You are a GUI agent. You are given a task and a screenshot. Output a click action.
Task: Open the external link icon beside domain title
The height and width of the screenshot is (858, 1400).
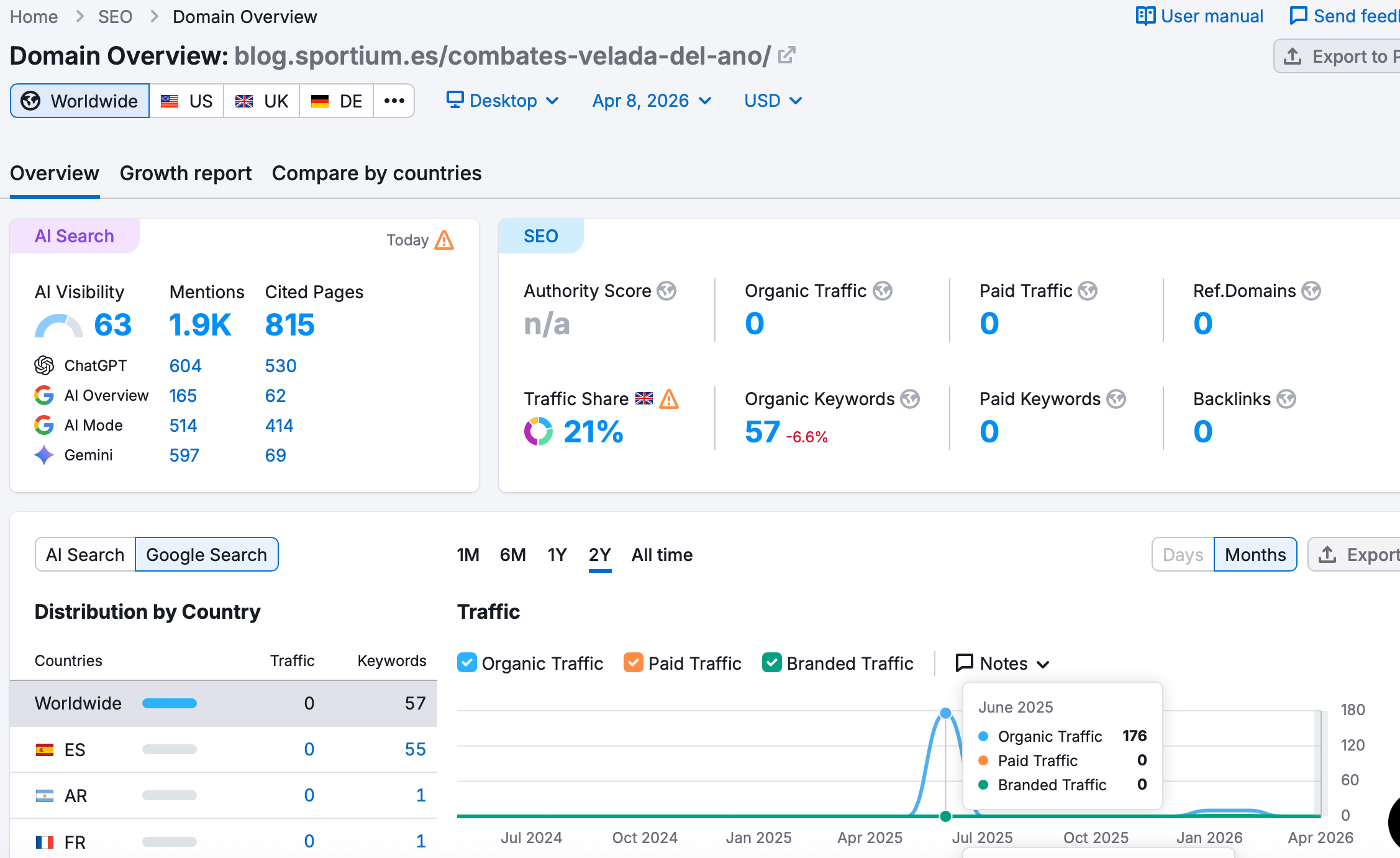coord(786,55)
